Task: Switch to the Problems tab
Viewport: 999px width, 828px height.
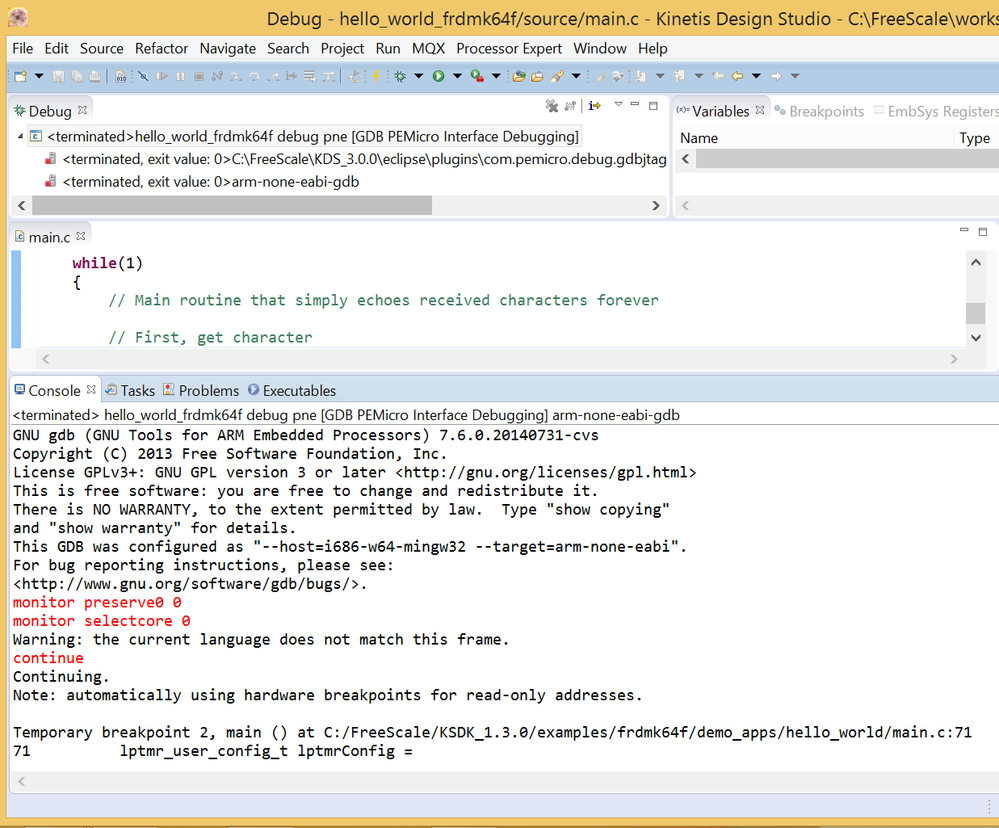Action: pos(201,390)
